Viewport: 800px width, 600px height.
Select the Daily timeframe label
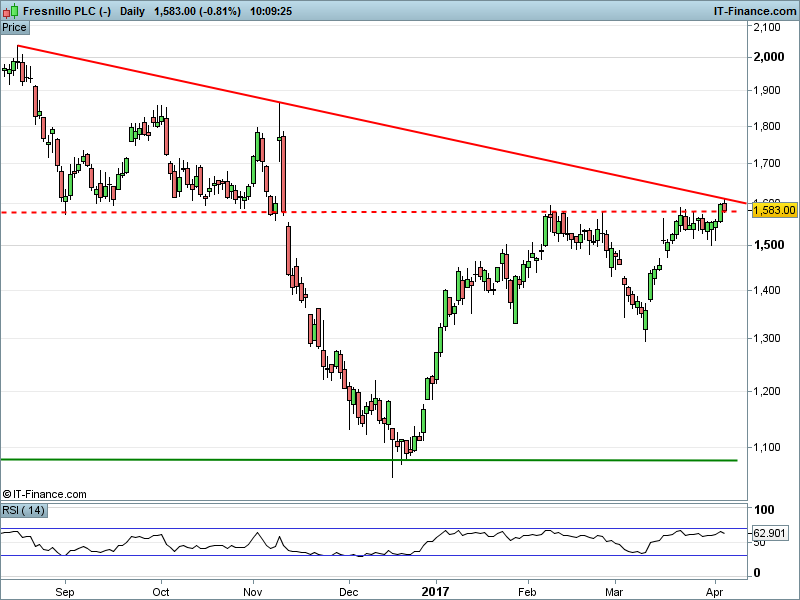point(133,11)
